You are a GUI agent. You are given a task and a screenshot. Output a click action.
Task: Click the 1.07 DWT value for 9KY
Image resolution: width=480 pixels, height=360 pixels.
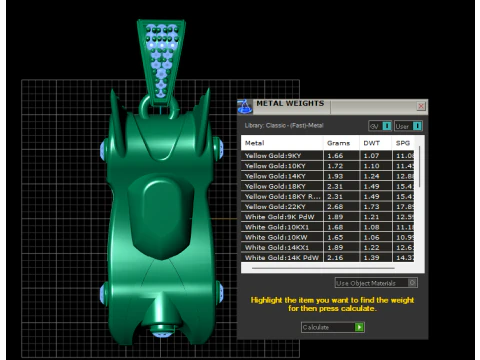pos(371,156)
